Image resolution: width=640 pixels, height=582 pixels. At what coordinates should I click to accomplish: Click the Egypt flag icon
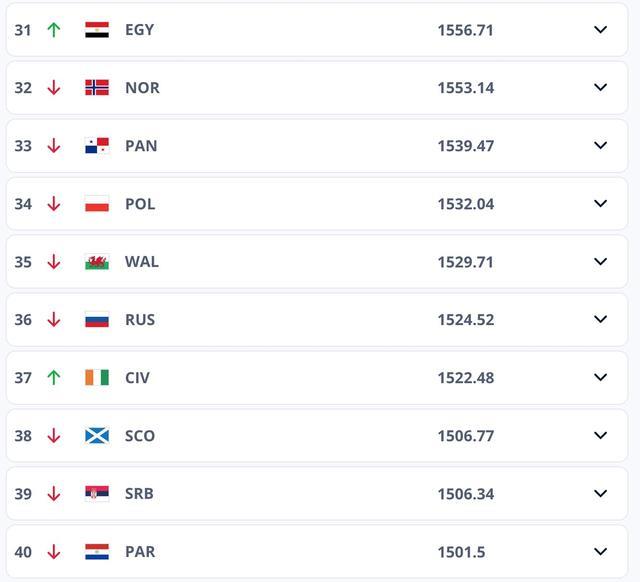click(x=97, y=30)
